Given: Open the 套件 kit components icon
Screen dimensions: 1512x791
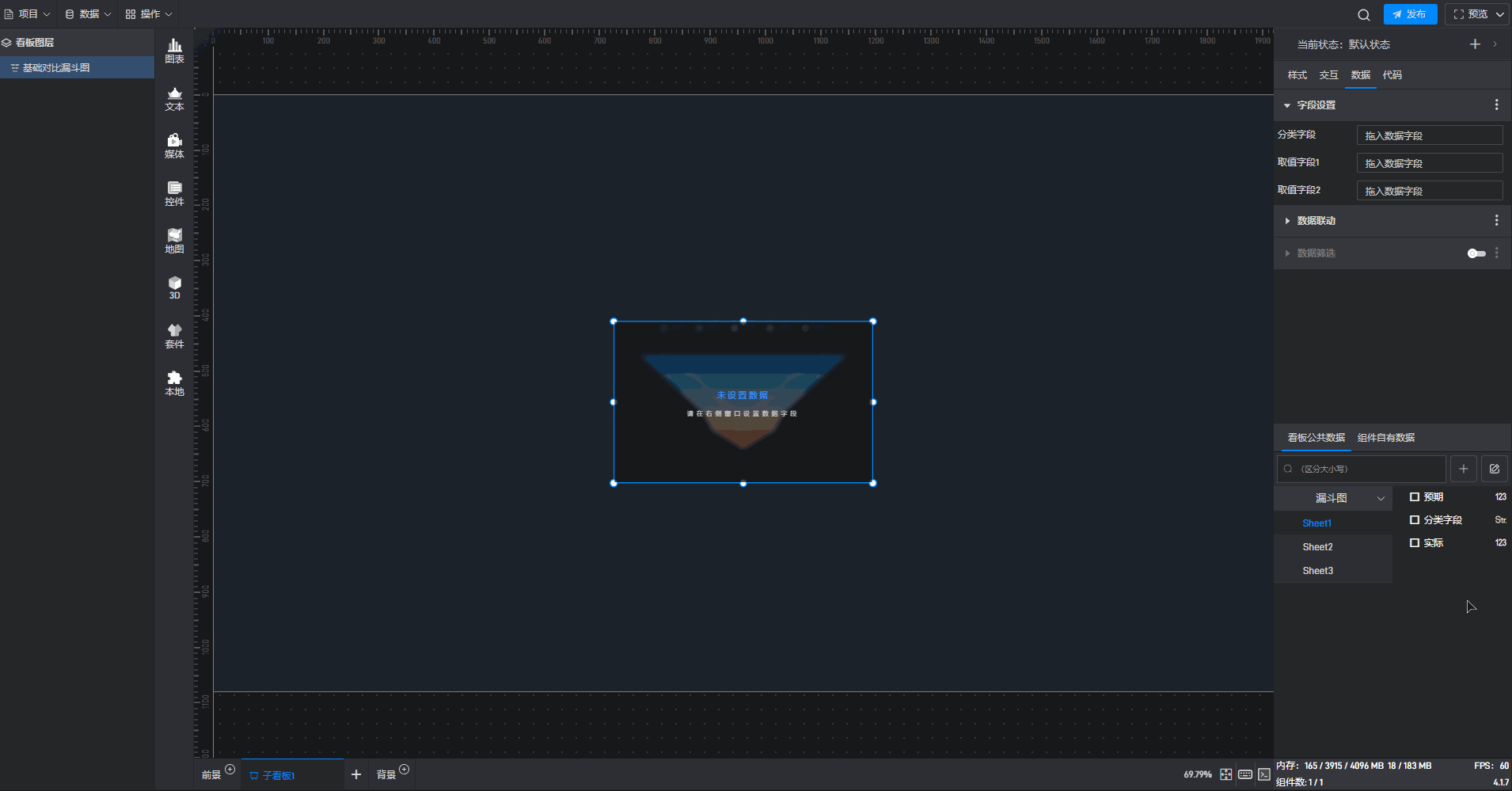Looking at the screenshot, I should click(174, 336).
